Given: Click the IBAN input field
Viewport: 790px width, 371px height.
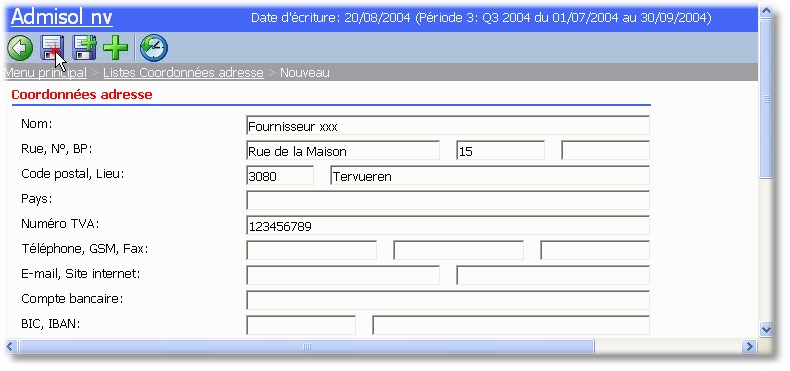Looking at the screenshot, I should pyautogui.click(x=511, y=325).
